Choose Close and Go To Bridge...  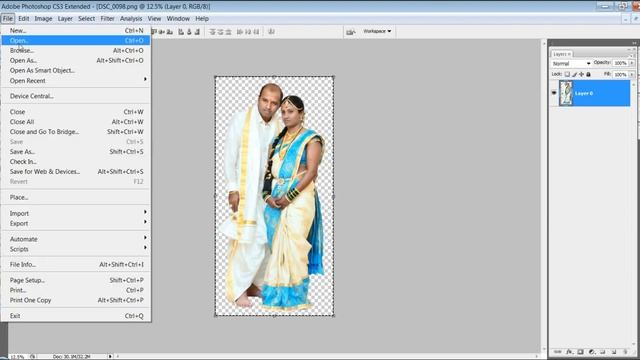click(x=76, y=132)
